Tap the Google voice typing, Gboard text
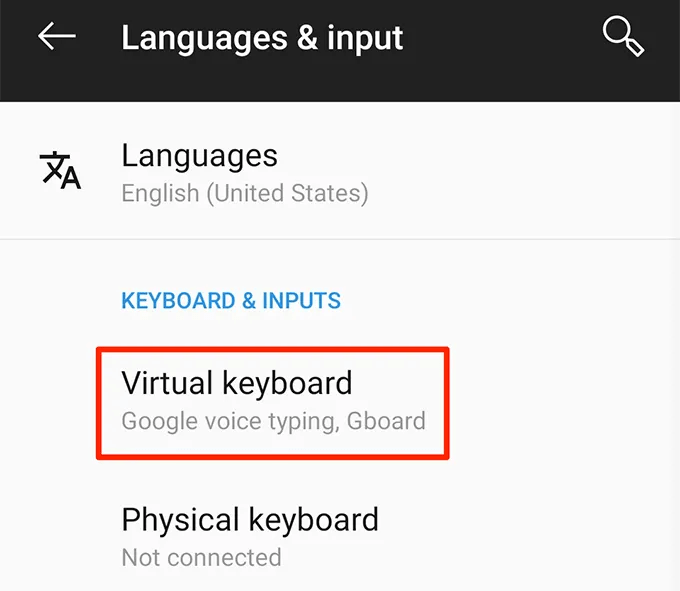 point(273,420)
